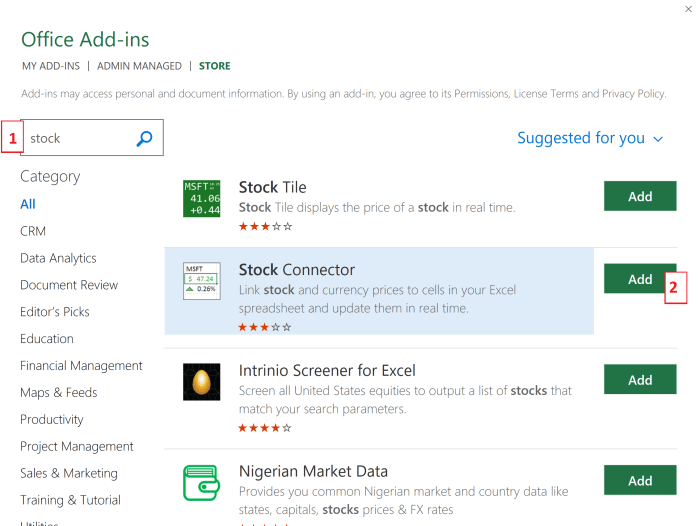Viewport: 700px width, 526px height.
Task: Click the Stock Connector star rating
Action: click(x=265, y=327)
